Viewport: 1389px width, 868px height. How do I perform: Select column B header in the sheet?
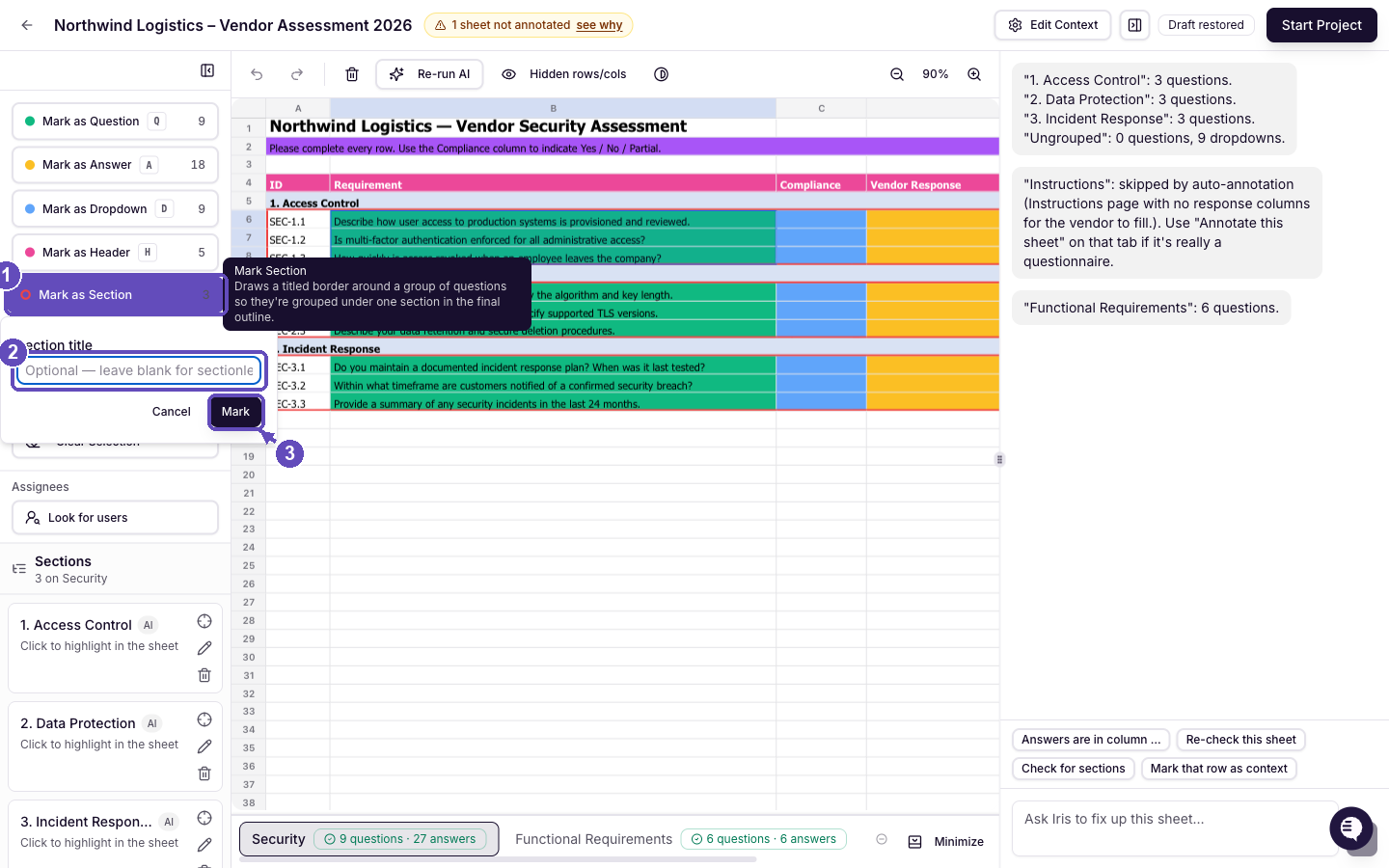tap(553, 108)
